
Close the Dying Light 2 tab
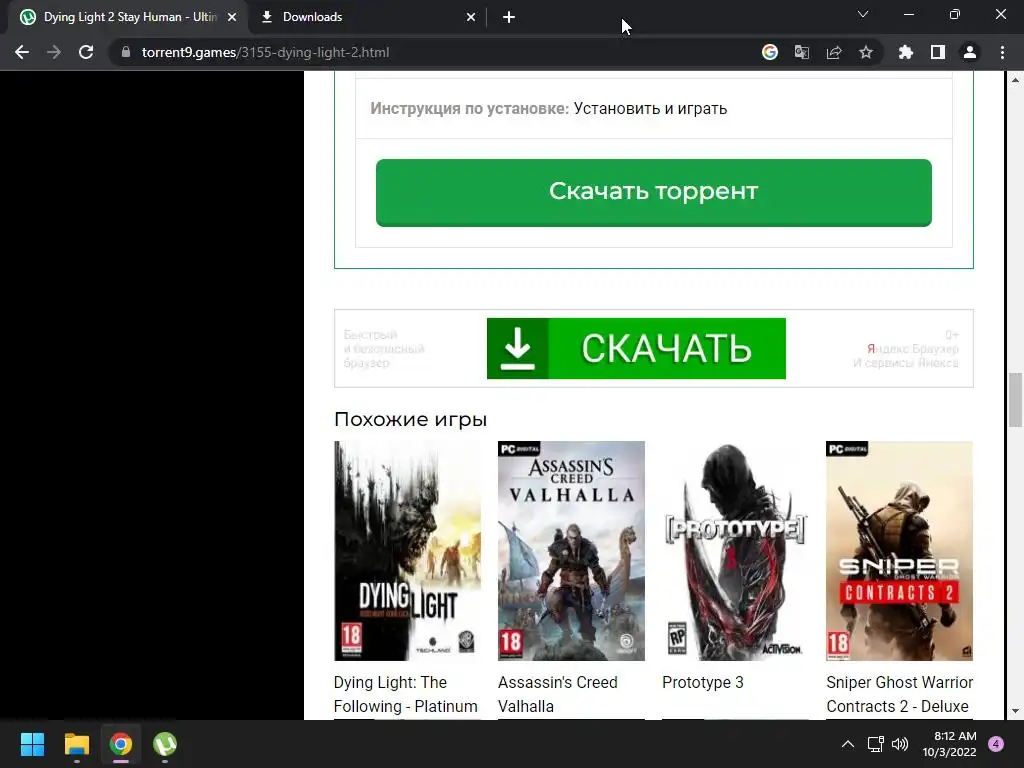point(232,17)
